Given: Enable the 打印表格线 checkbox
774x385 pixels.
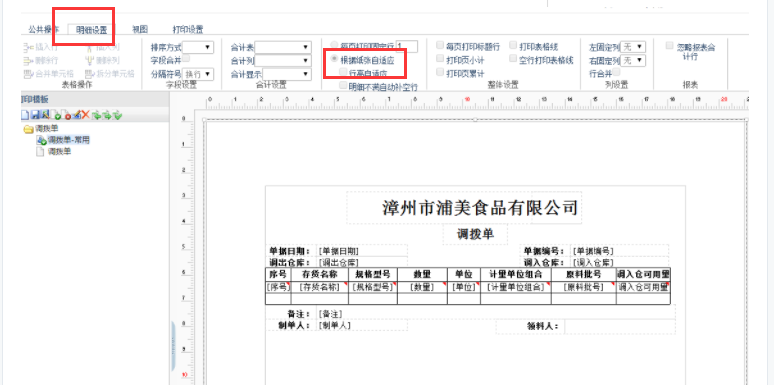Looking at the screenshot, I should [513, 46].
